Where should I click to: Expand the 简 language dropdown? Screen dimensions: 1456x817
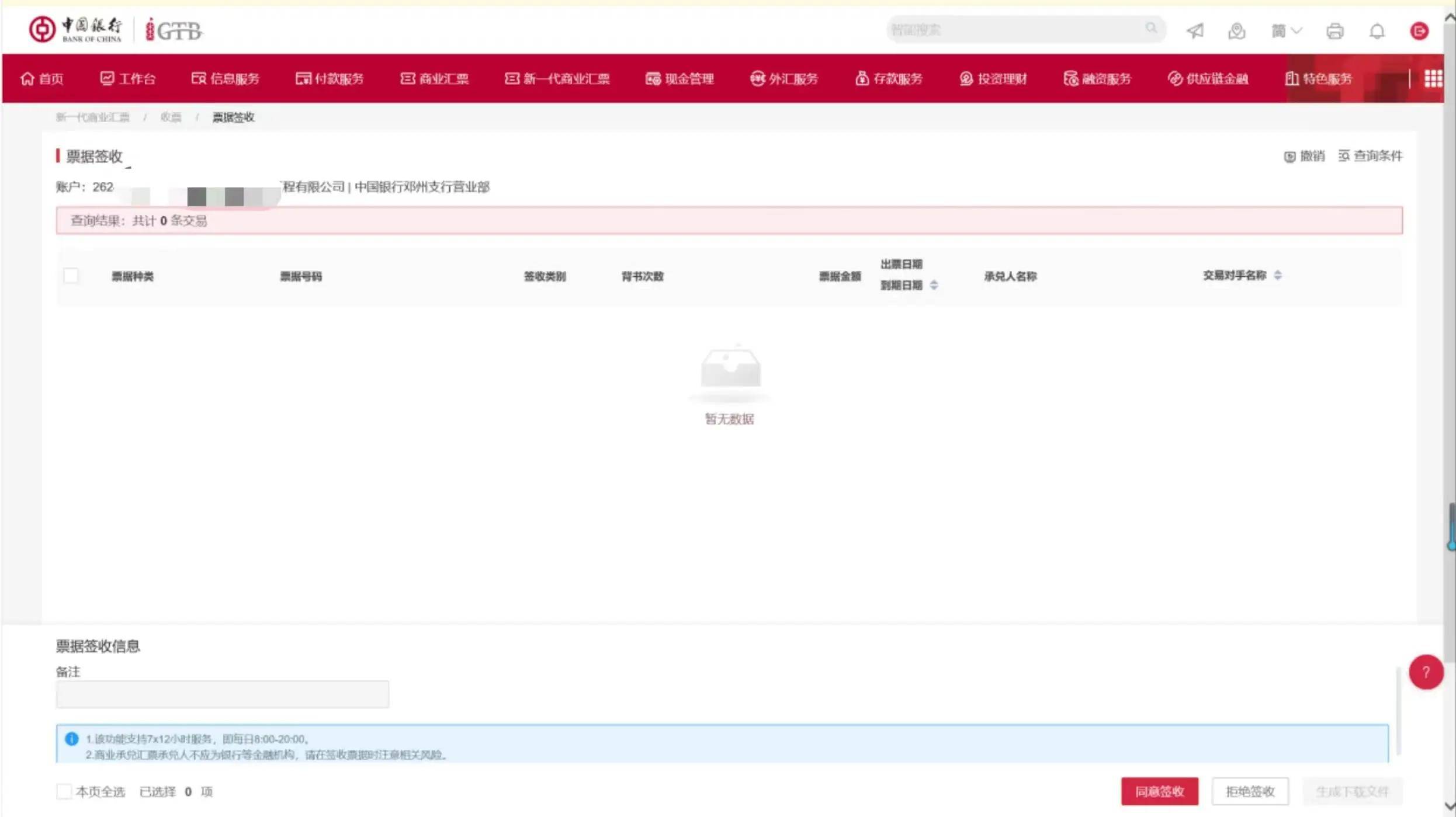pos(1286,30)
